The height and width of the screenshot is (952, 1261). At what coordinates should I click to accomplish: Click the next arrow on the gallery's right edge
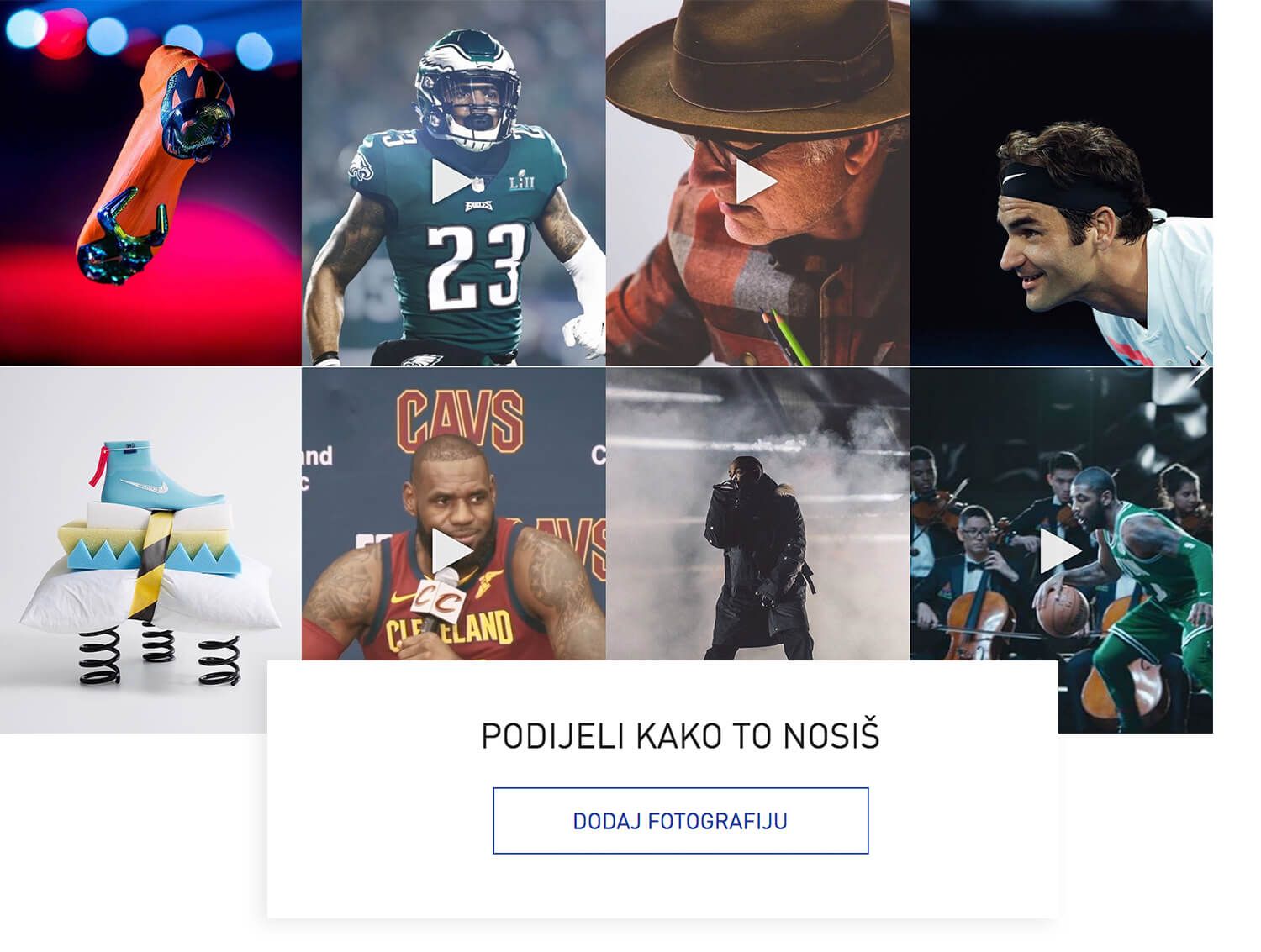tap(1202, 370)
